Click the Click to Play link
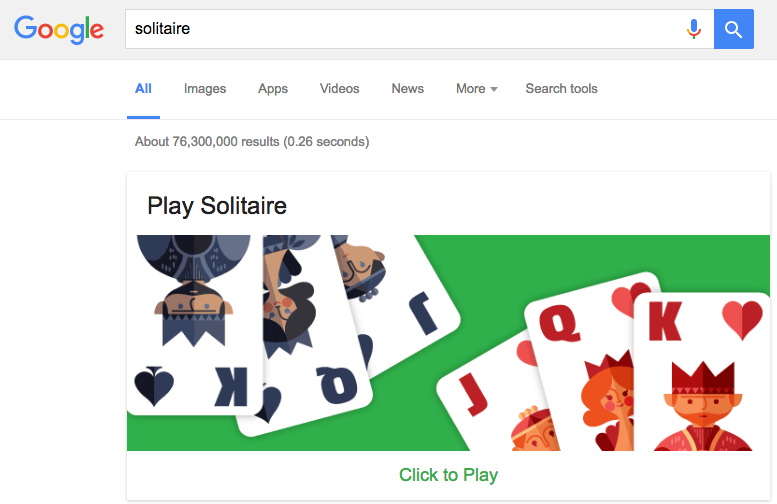Image resolution: width=777 pixels, height=504 pixels. (448, 475)
